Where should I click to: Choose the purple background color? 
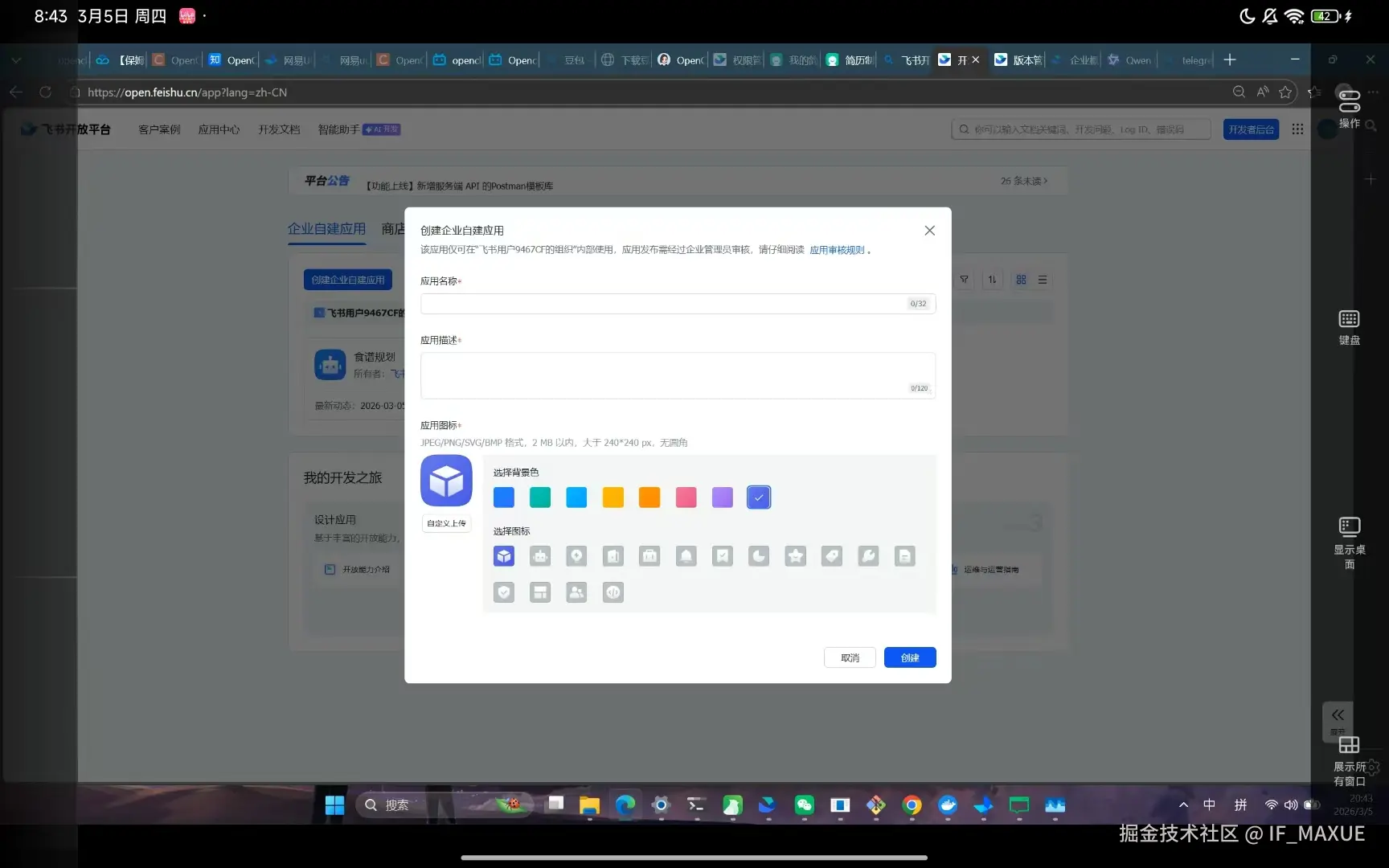tap(723, 497)
